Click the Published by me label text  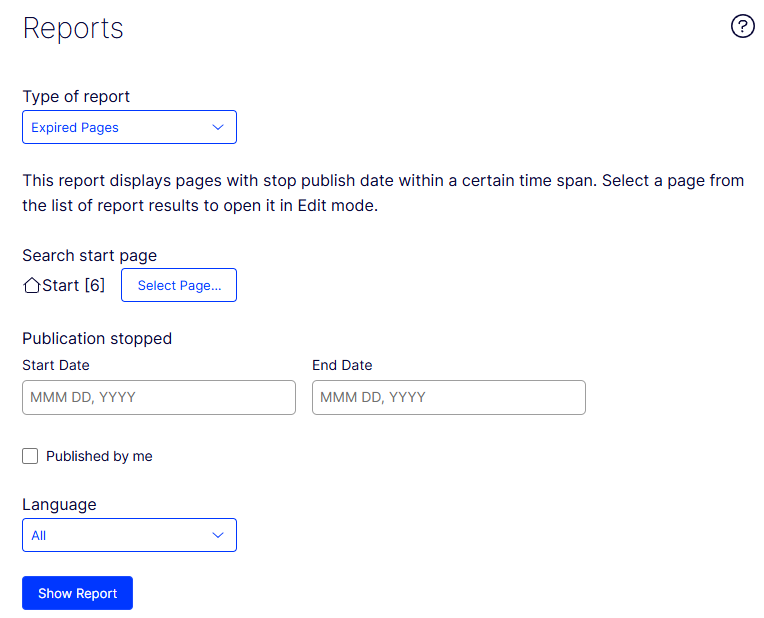[99, 456]
